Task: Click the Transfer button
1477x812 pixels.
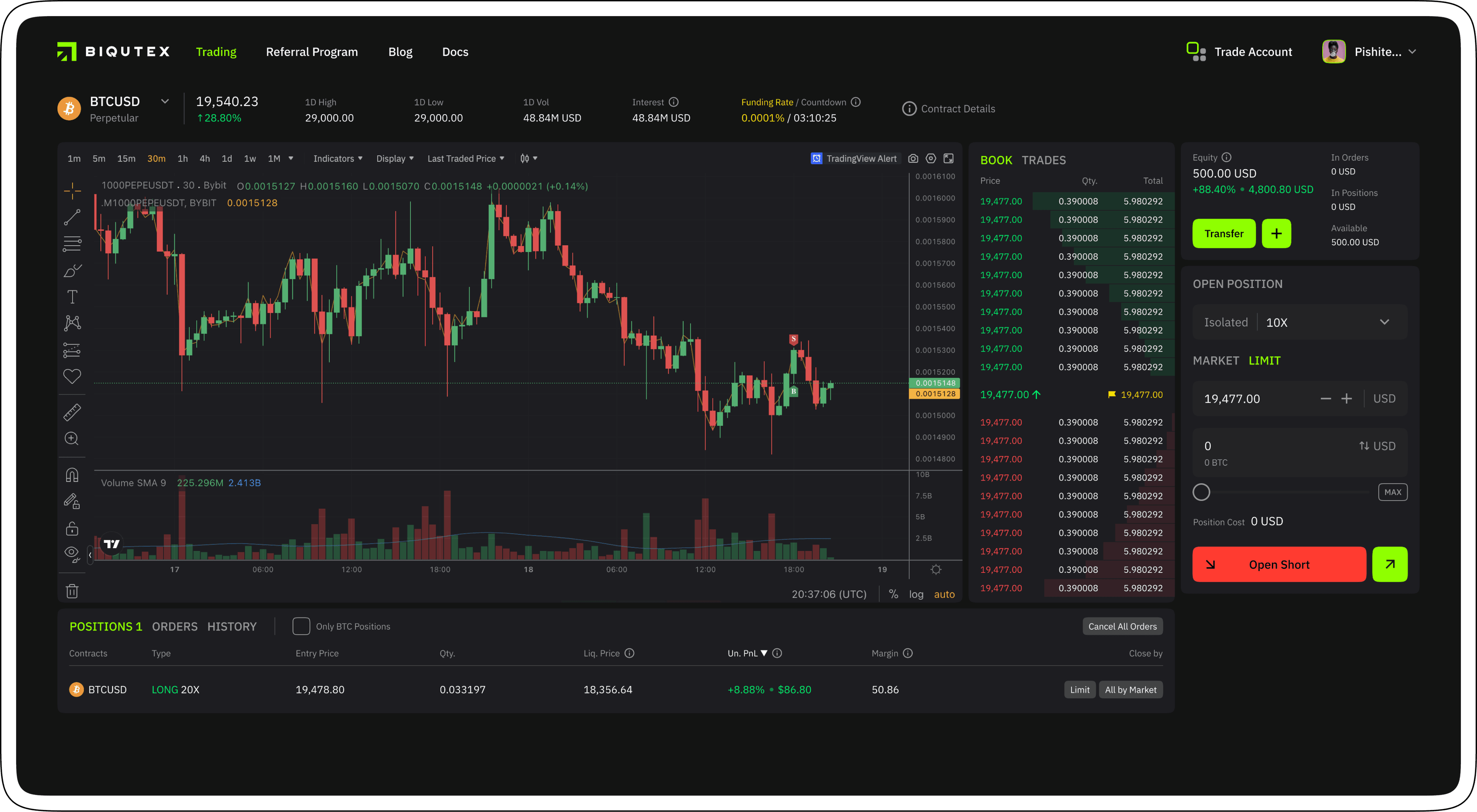Action: pyautogui.click(x=1224, y=234)
